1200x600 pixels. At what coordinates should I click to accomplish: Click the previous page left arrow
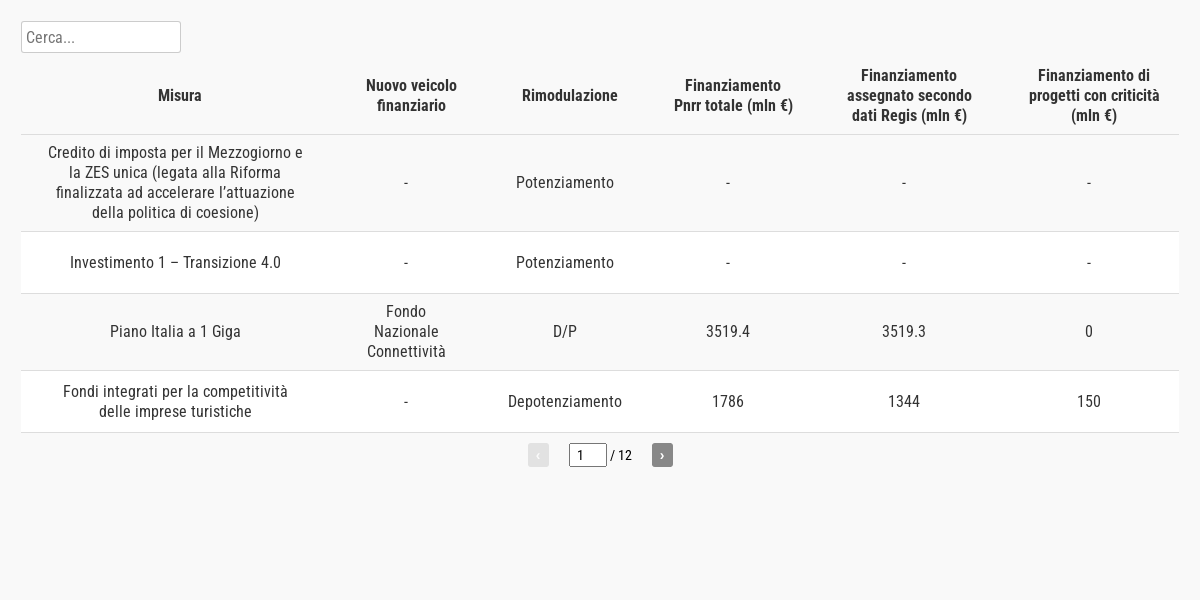point(538,455)
